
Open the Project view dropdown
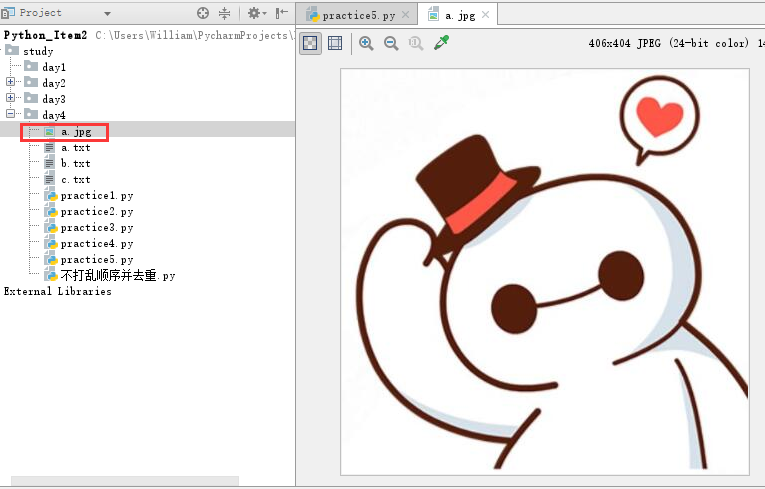107,14
